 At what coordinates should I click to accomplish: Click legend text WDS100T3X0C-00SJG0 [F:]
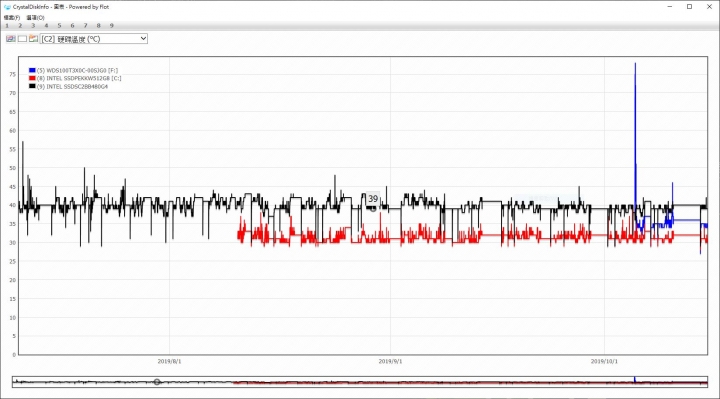click(x=77, y=71)
